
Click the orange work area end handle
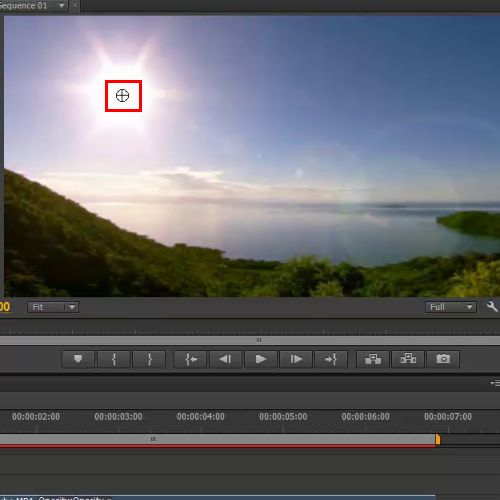pos(438,439)
